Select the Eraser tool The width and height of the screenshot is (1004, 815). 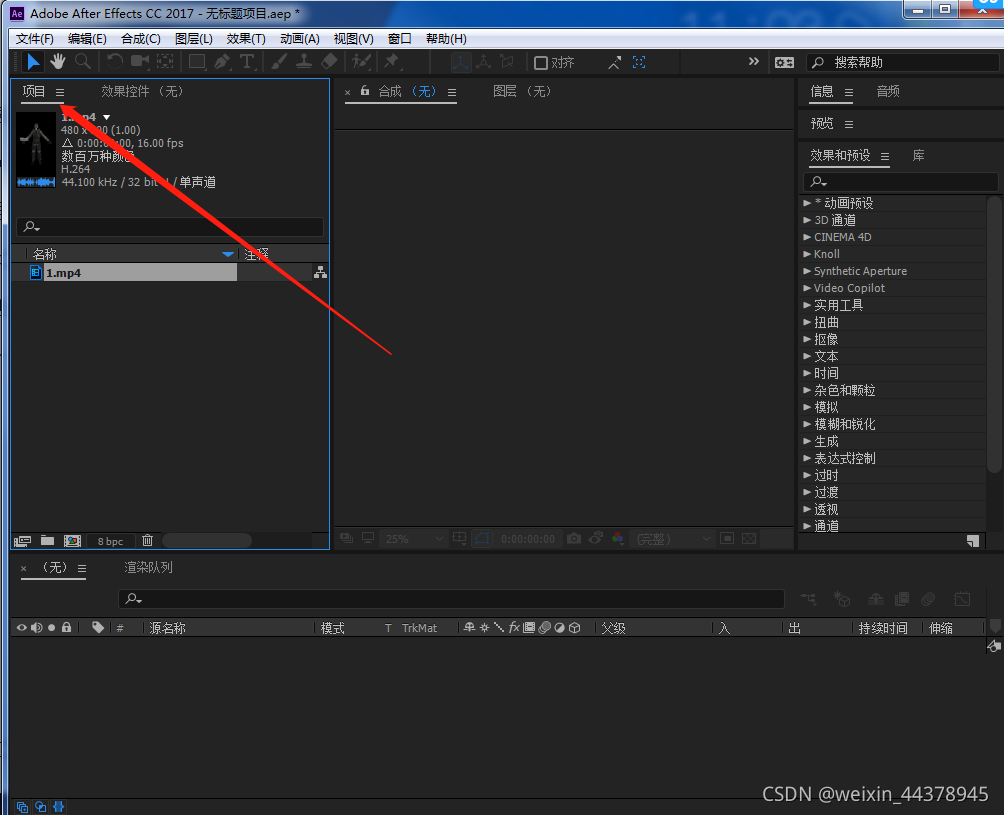click(328, 62)
